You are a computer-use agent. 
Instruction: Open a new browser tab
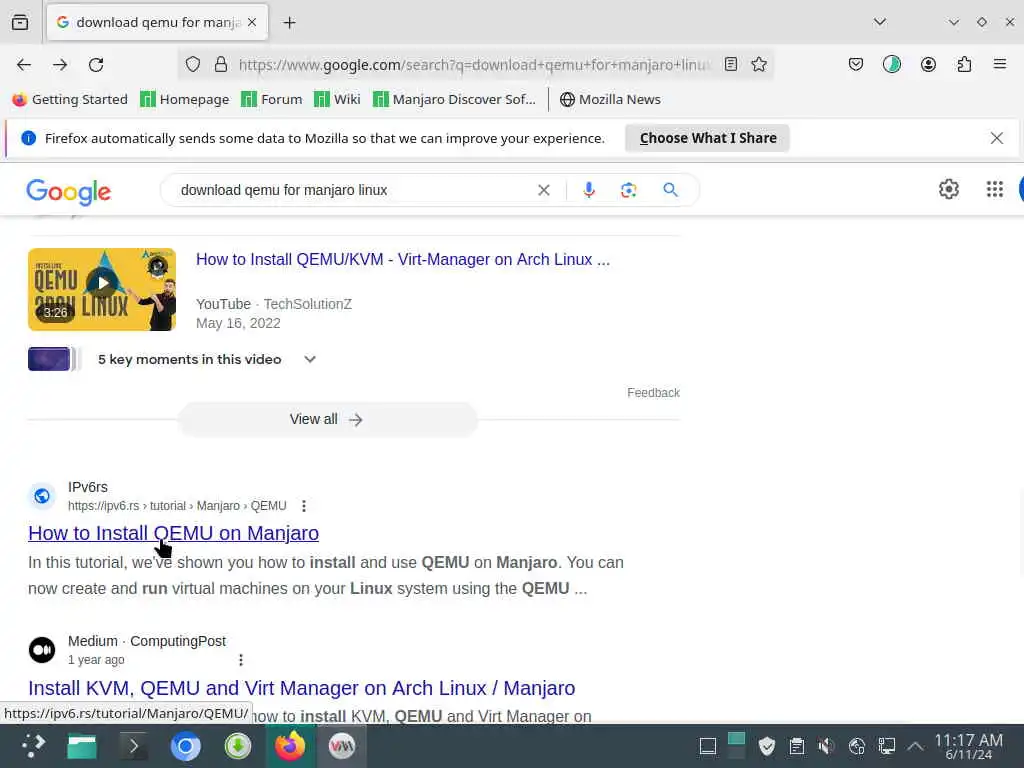[289, 23]
